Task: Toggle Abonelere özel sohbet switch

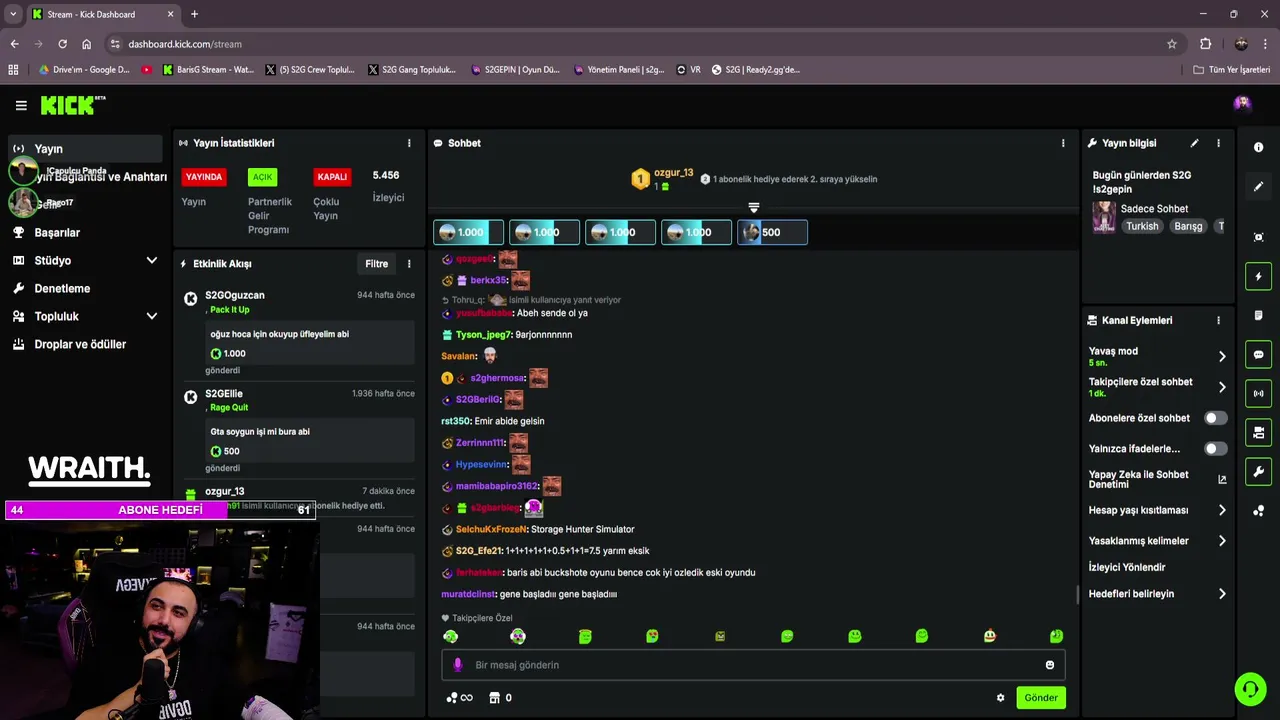Action: [x=1215, y=418]
